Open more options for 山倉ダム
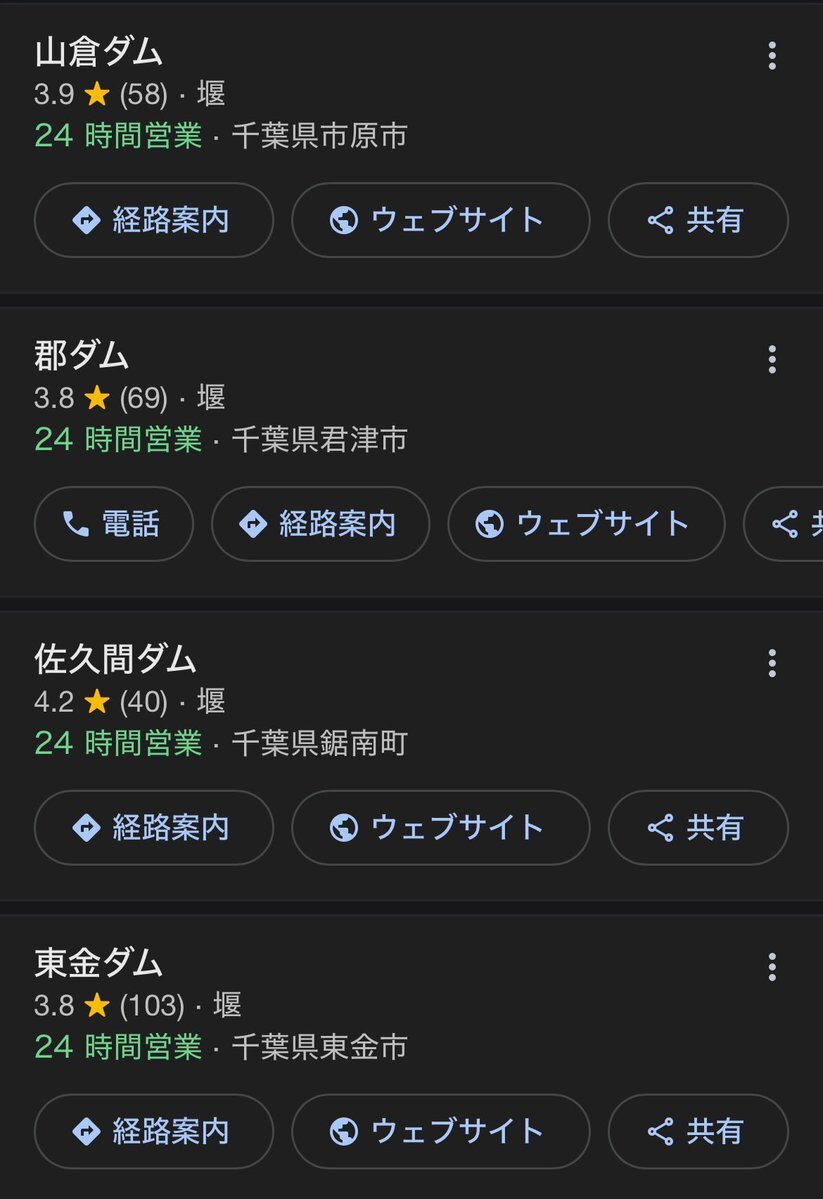823x1199 pixels. (771, 56)
